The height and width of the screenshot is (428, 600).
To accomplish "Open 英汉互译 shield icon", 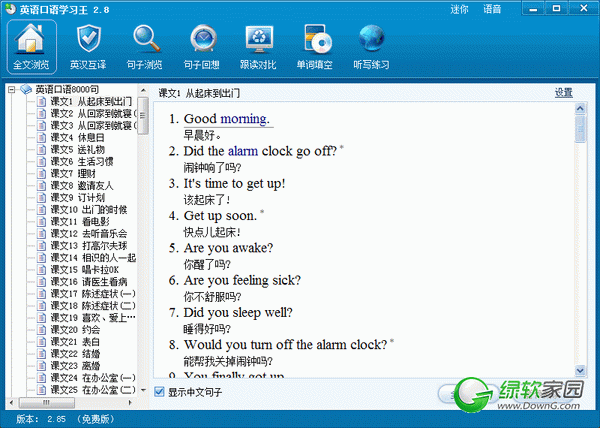I will click(88, 46).
